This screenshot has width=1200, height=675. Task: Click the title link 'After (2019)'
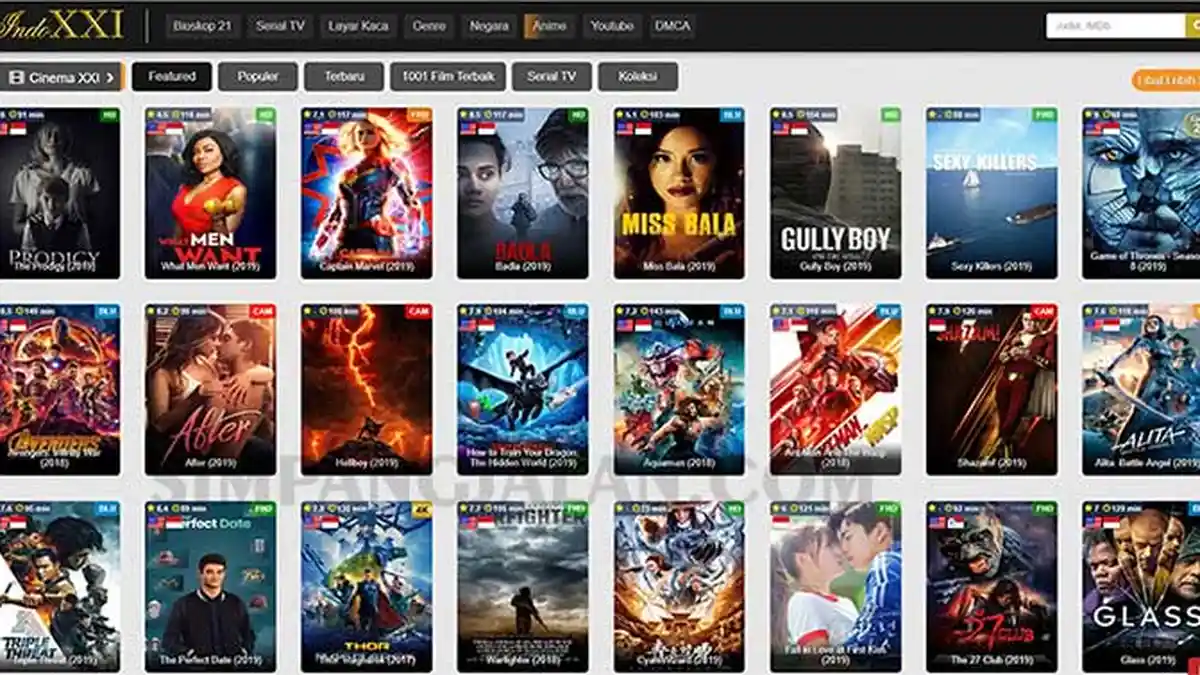pos(210,464)
